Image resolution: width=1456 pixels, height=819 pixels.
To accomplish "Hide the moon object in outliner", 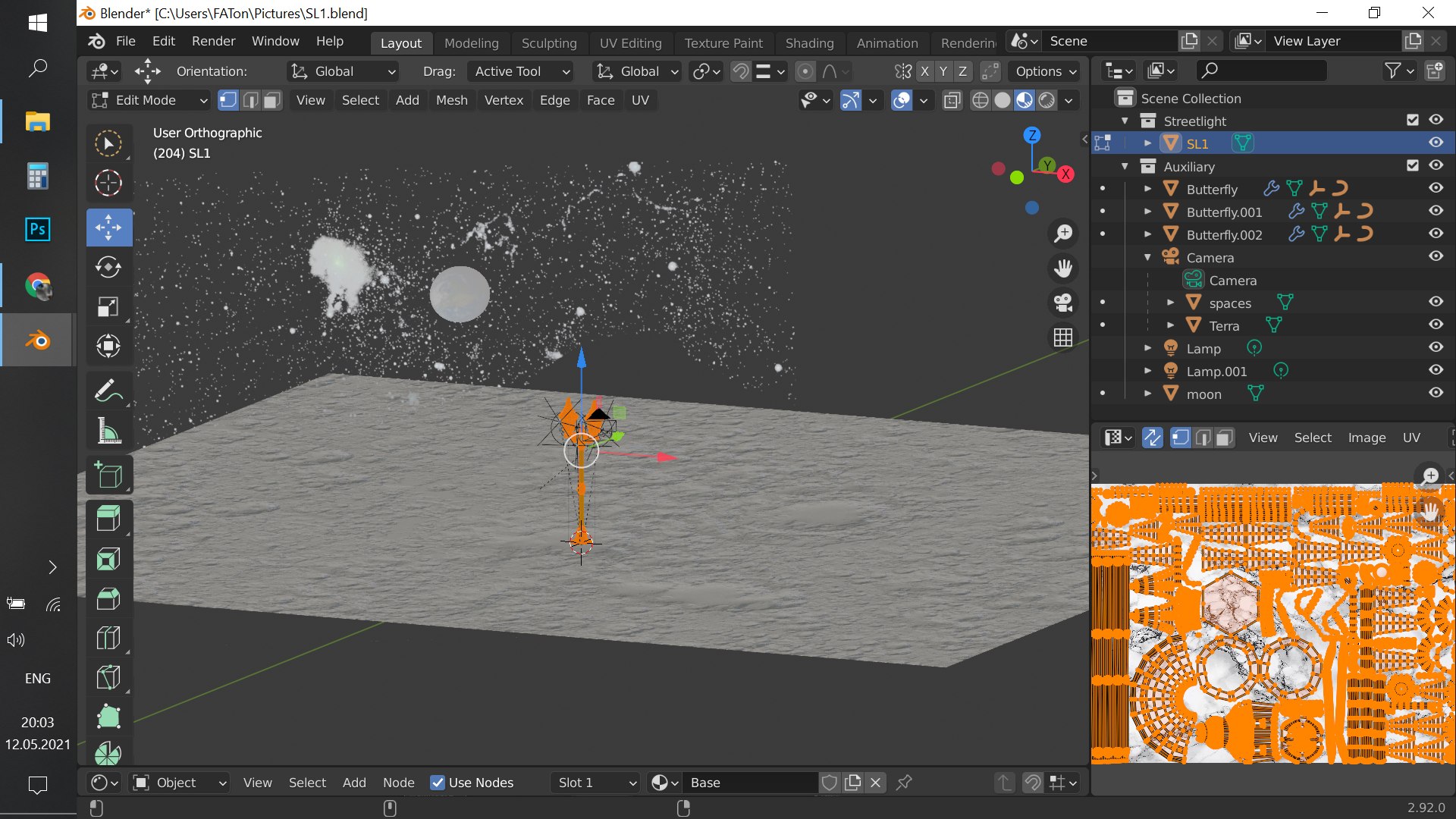I will [1436, 393].
